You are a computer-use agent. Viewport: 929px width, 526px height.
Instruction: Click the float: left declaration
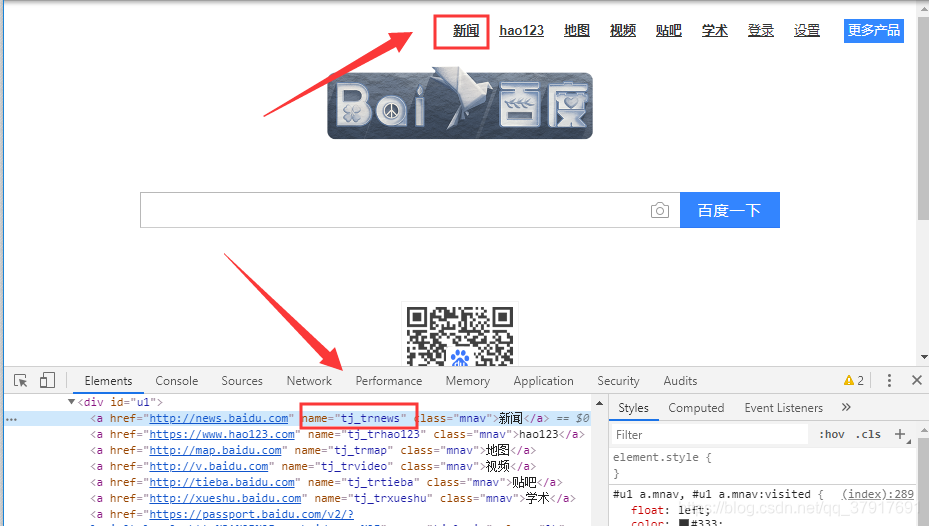pyautogui.click(x=670, y=510)
